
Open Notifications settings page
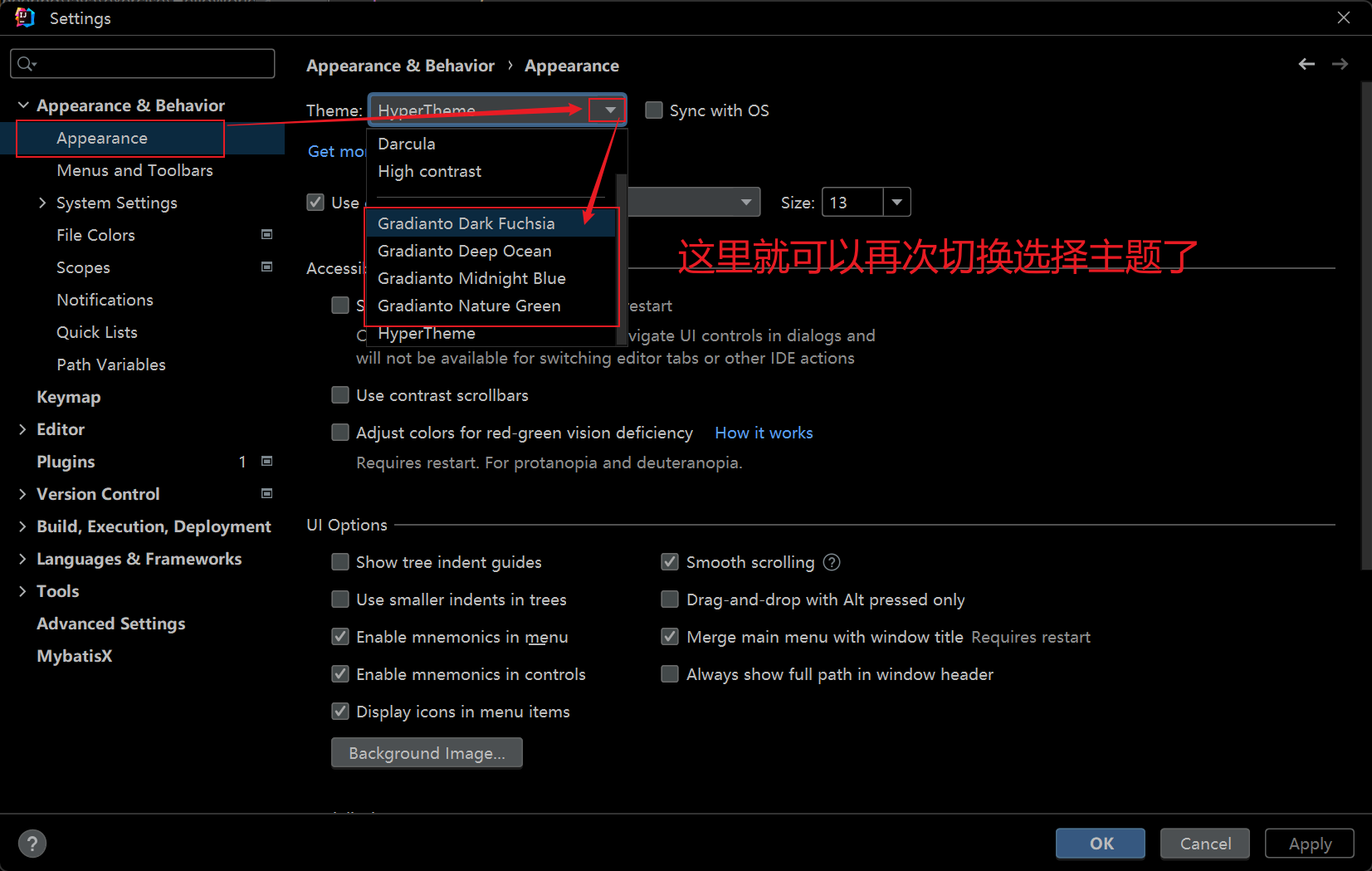tap(105, 300)
